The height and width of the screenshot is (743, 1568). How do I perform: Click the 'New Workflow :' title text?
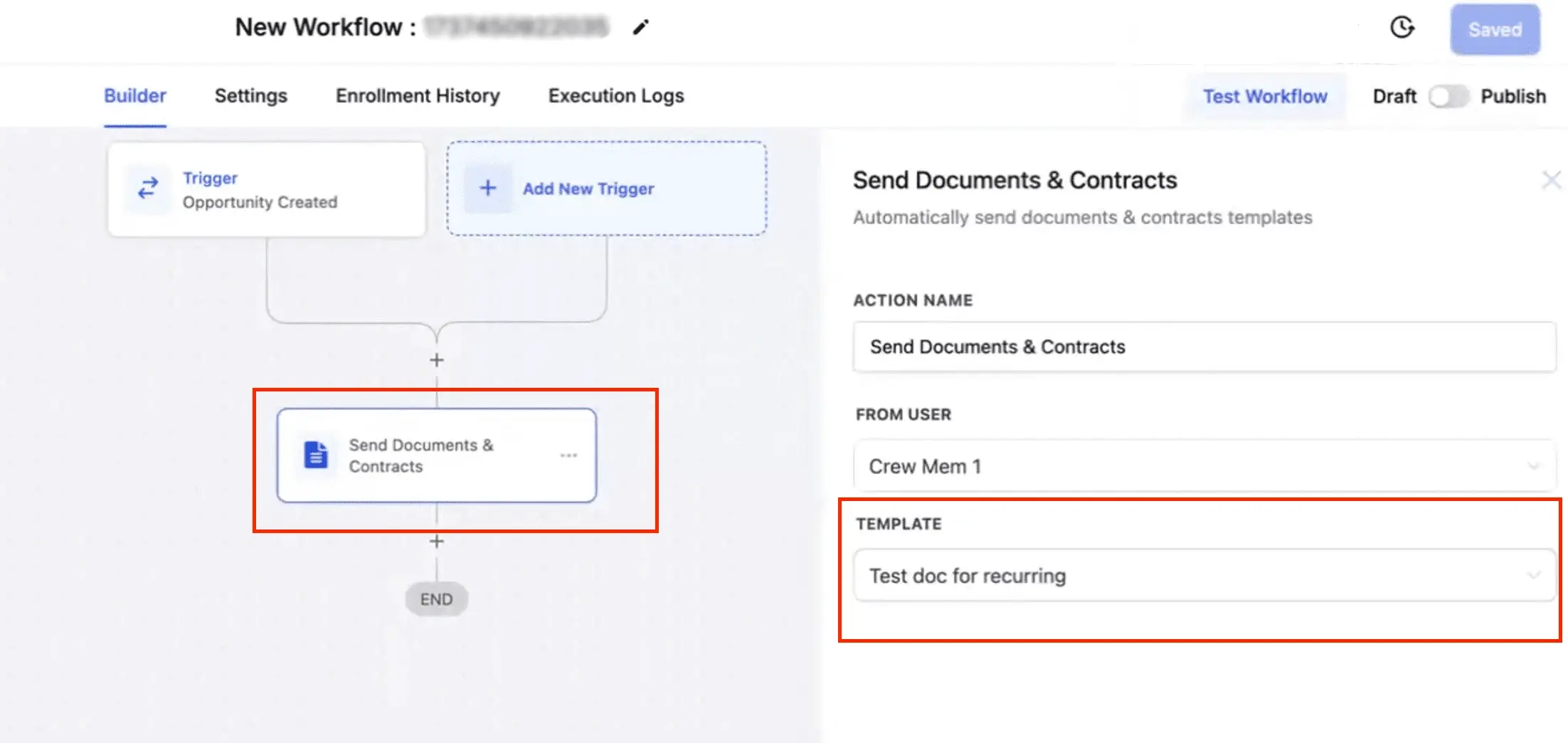tap(326, 28)
